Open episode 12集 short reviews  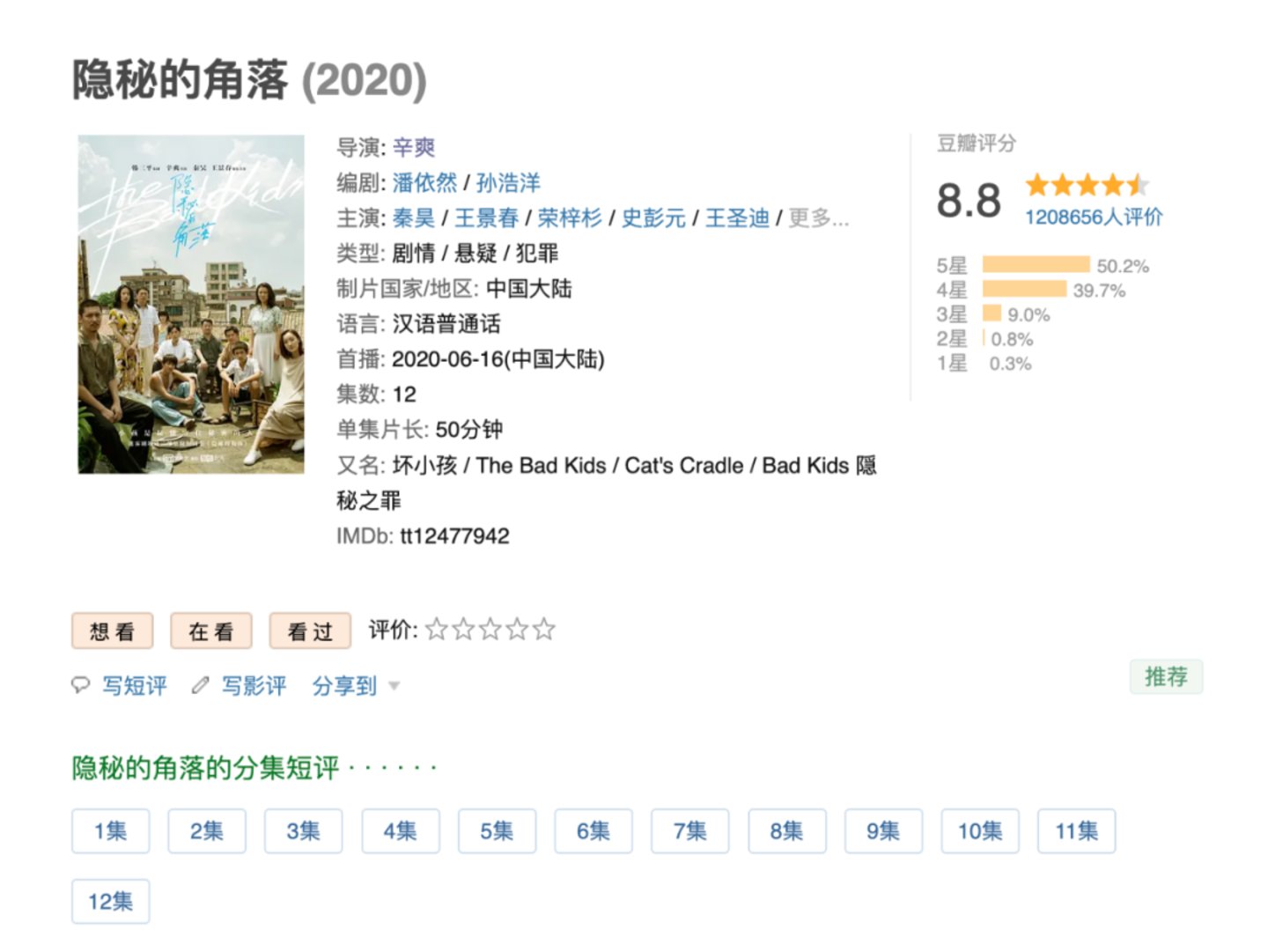point(111,901)
